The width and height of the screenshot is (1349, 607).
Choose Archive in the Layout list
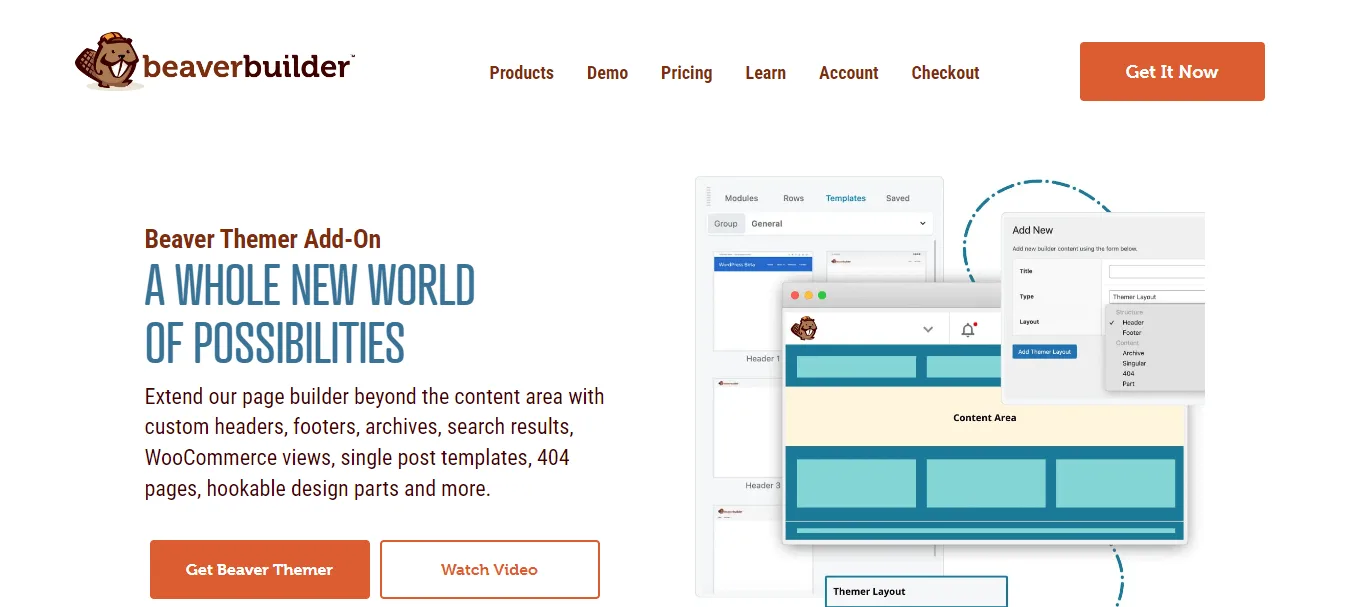(x=1133, y=353)
